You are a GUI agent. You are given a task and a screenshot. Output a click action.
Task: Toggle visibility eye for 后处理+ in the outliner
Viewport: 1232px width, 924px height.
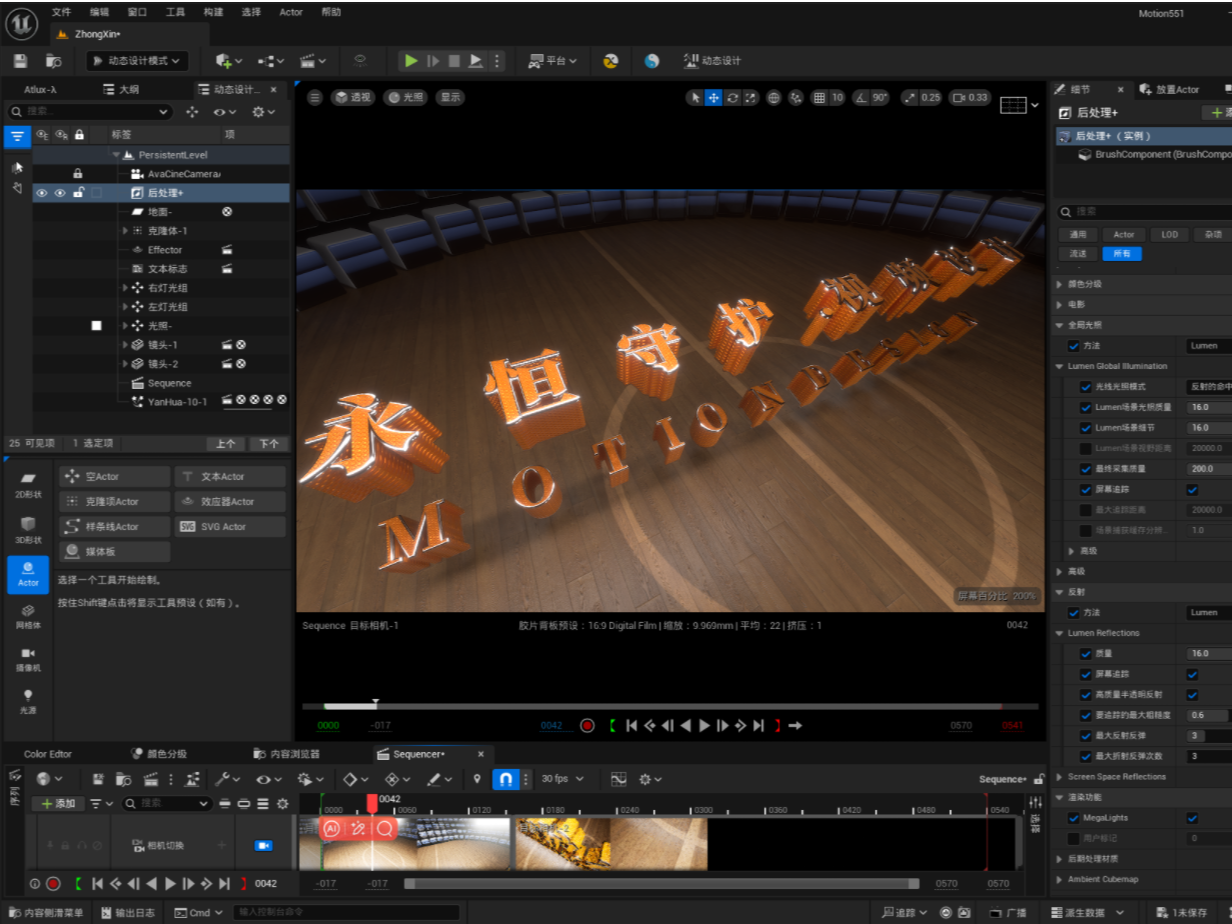coord(40,193)
